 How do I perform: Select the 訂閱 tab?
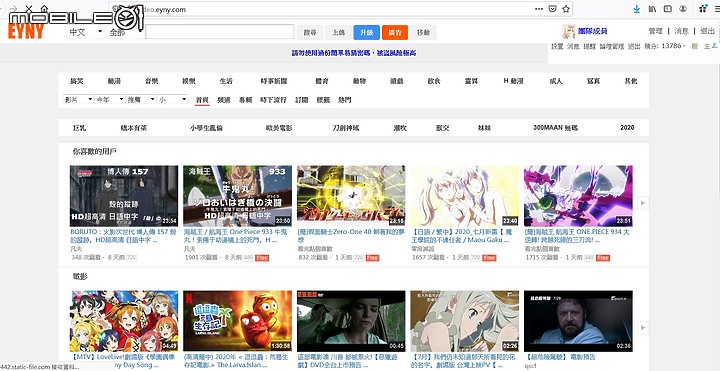(x=302, y=100)
